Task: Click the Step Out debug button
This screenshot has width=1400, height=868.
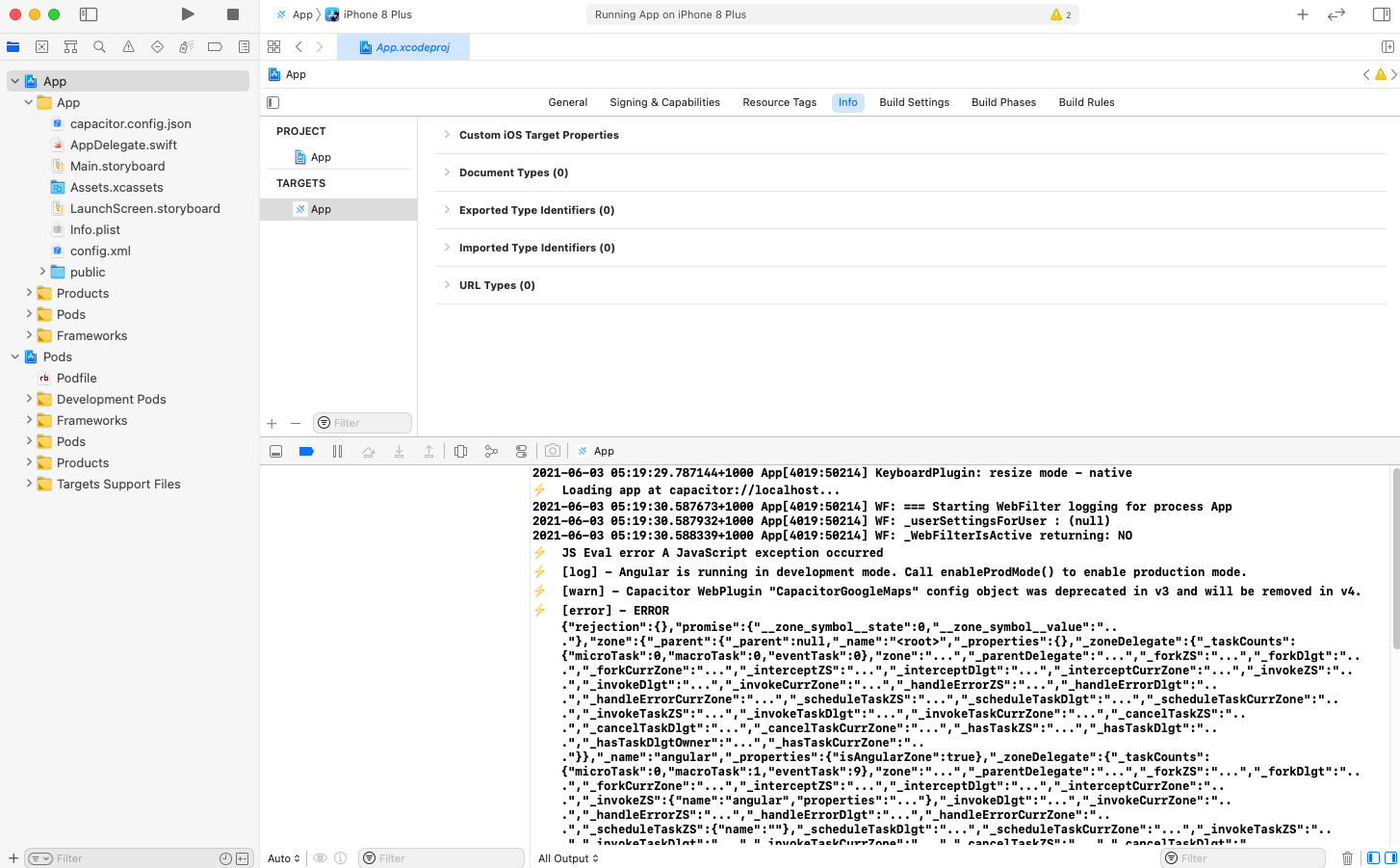Action: point(428,451)
